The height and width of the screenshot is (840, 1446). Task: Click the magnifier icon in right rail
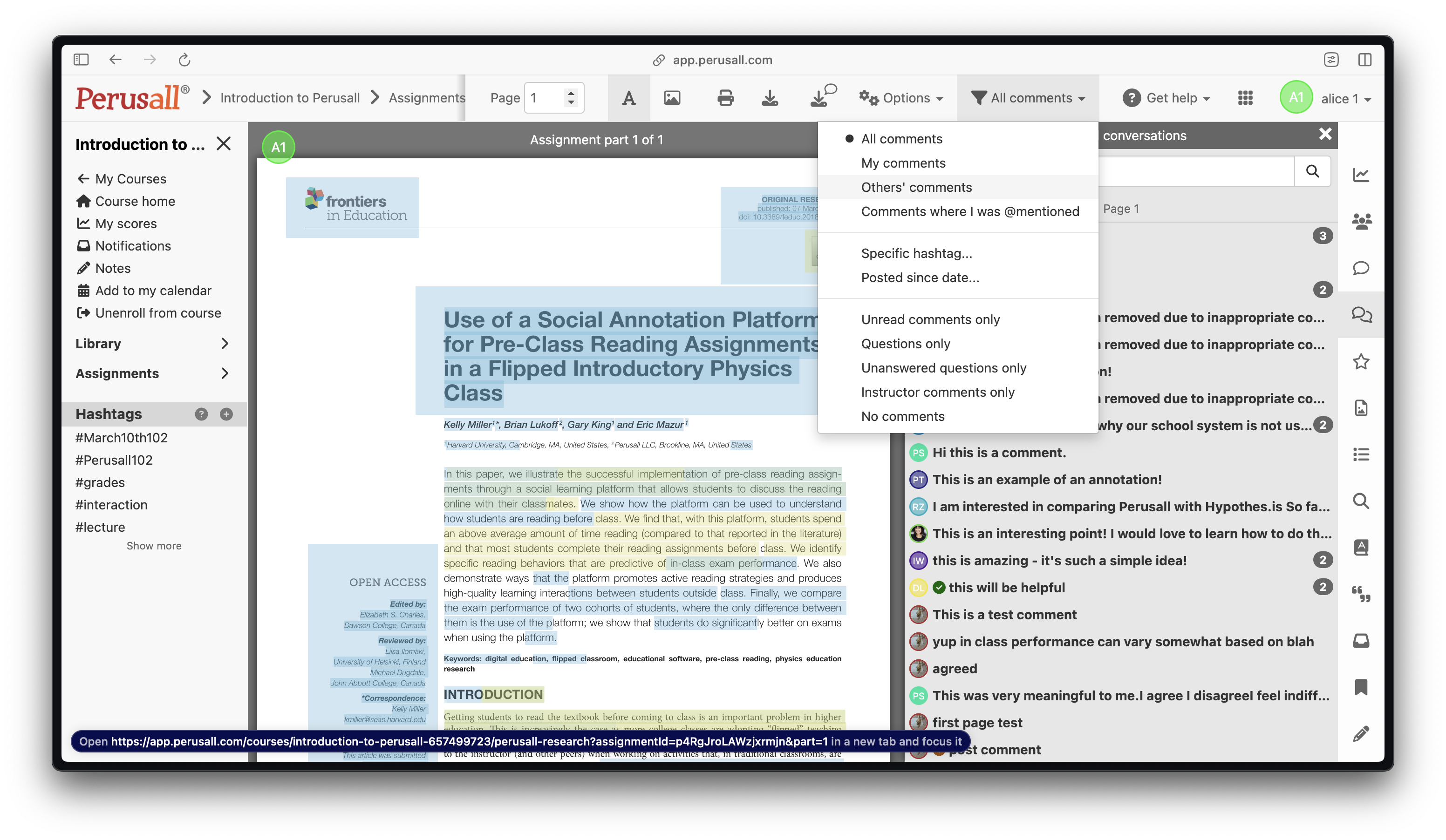pyautogui.click(x=1361, y=501)
